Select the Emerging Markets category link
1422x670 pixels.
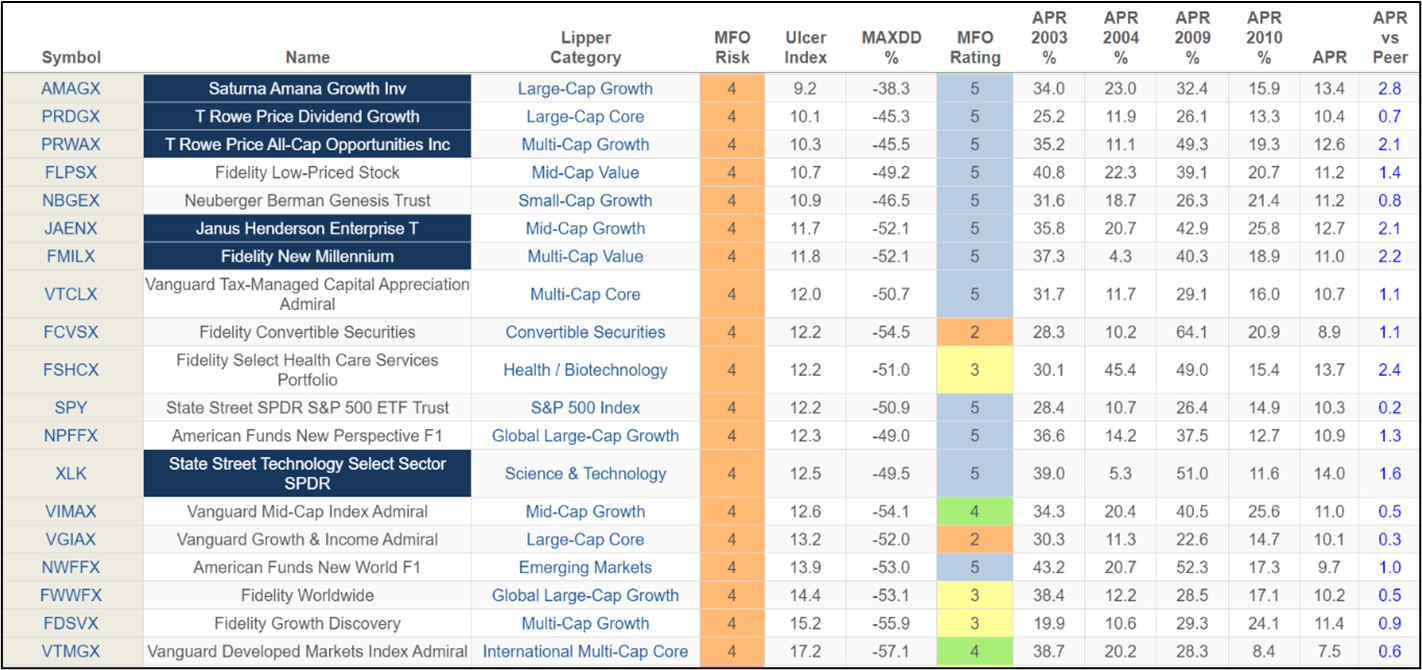pyautogui.click(x=585, y=567)
